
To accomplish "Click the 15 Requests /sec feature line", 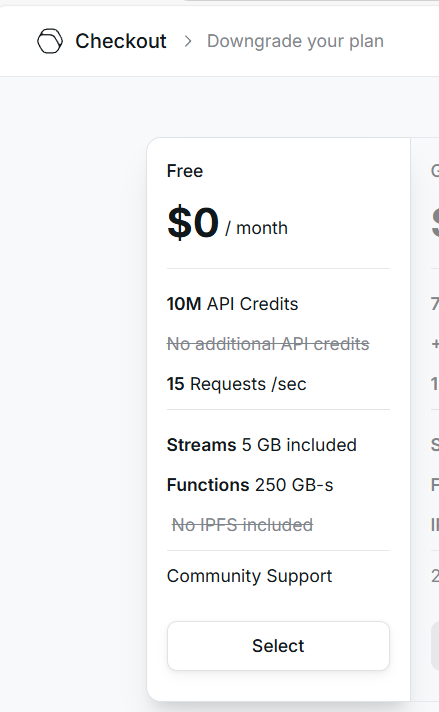I will tap(237, 384).
